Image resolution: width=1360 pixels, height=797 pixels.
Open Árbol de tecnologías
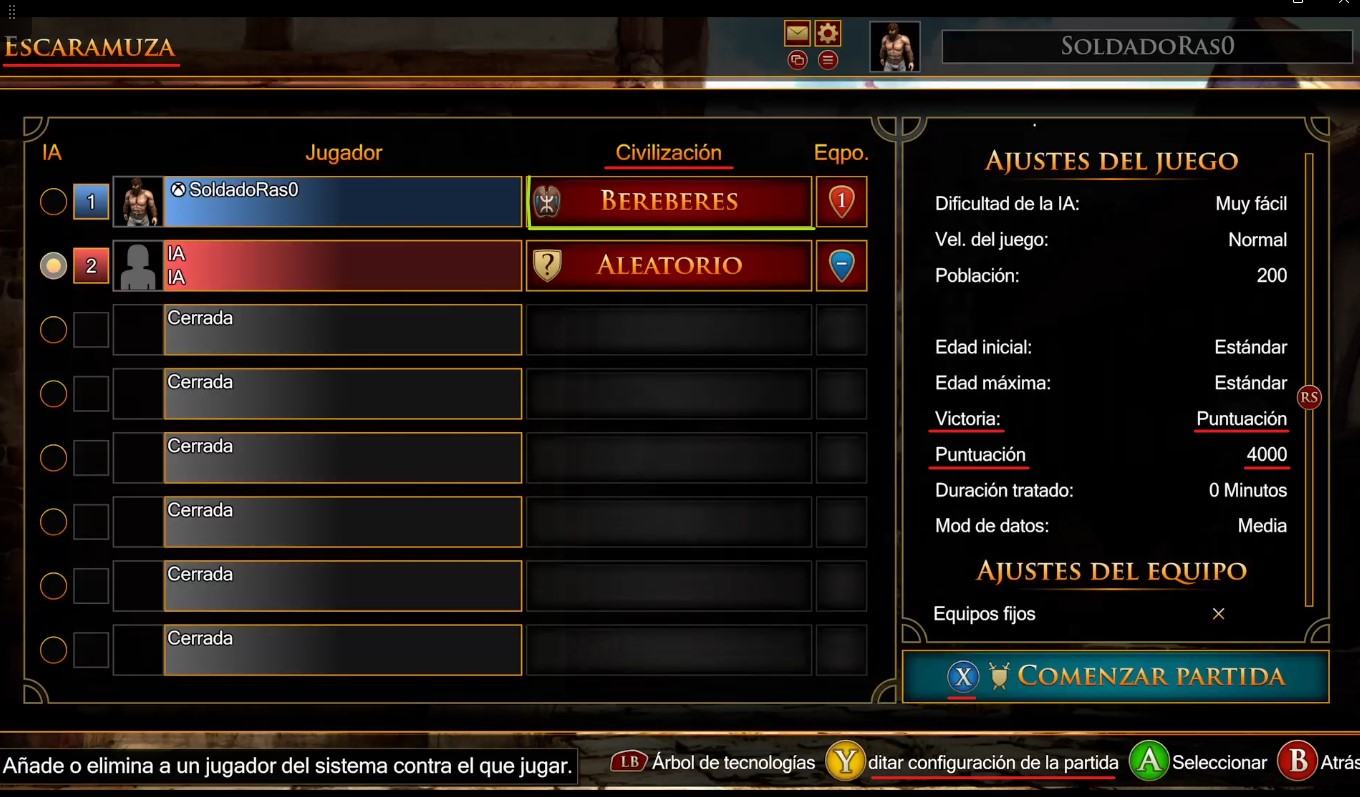tap(715, 762)
